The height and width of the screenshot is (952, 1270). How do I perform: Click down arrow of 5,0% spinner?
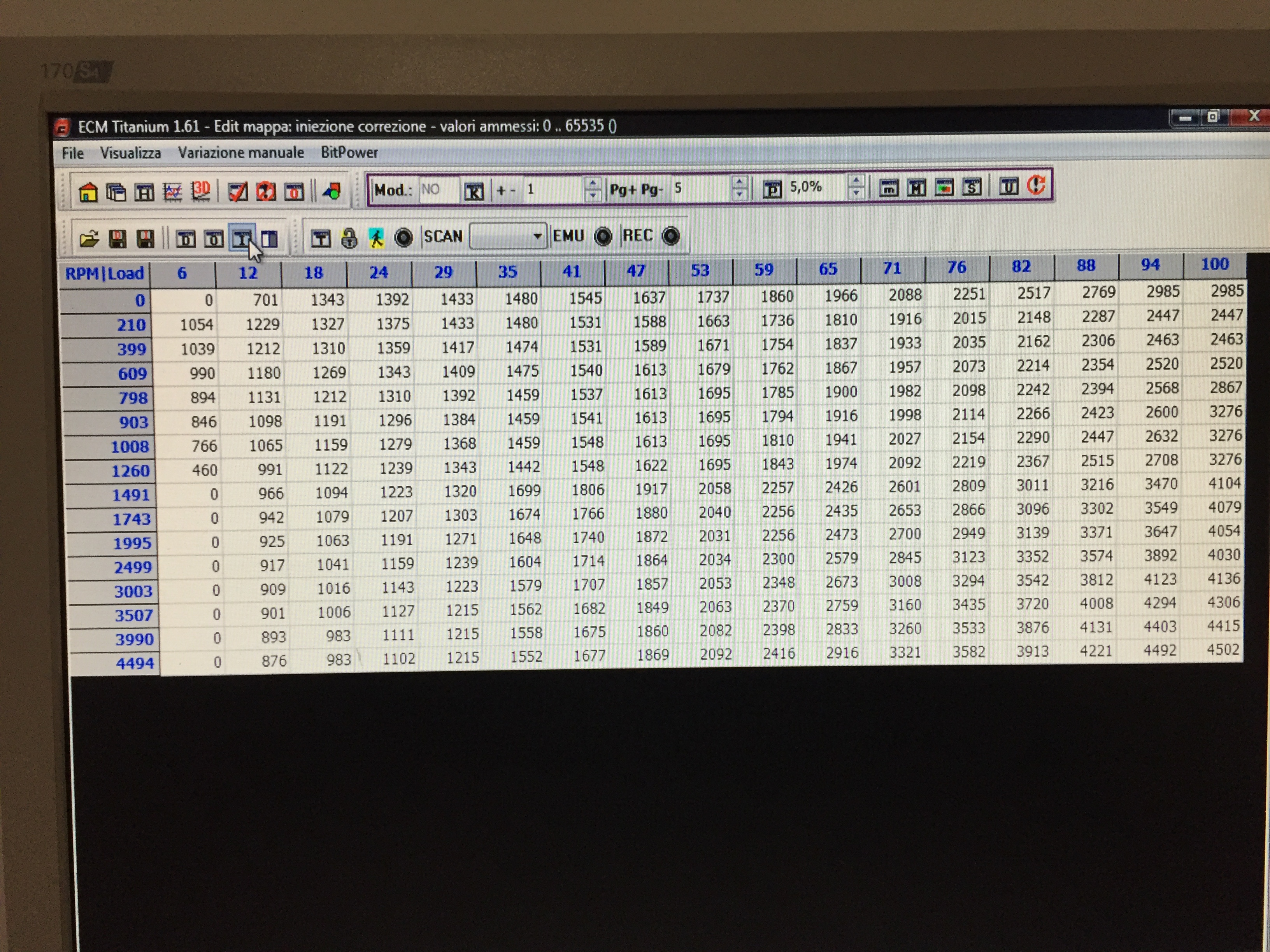(856, 192)
